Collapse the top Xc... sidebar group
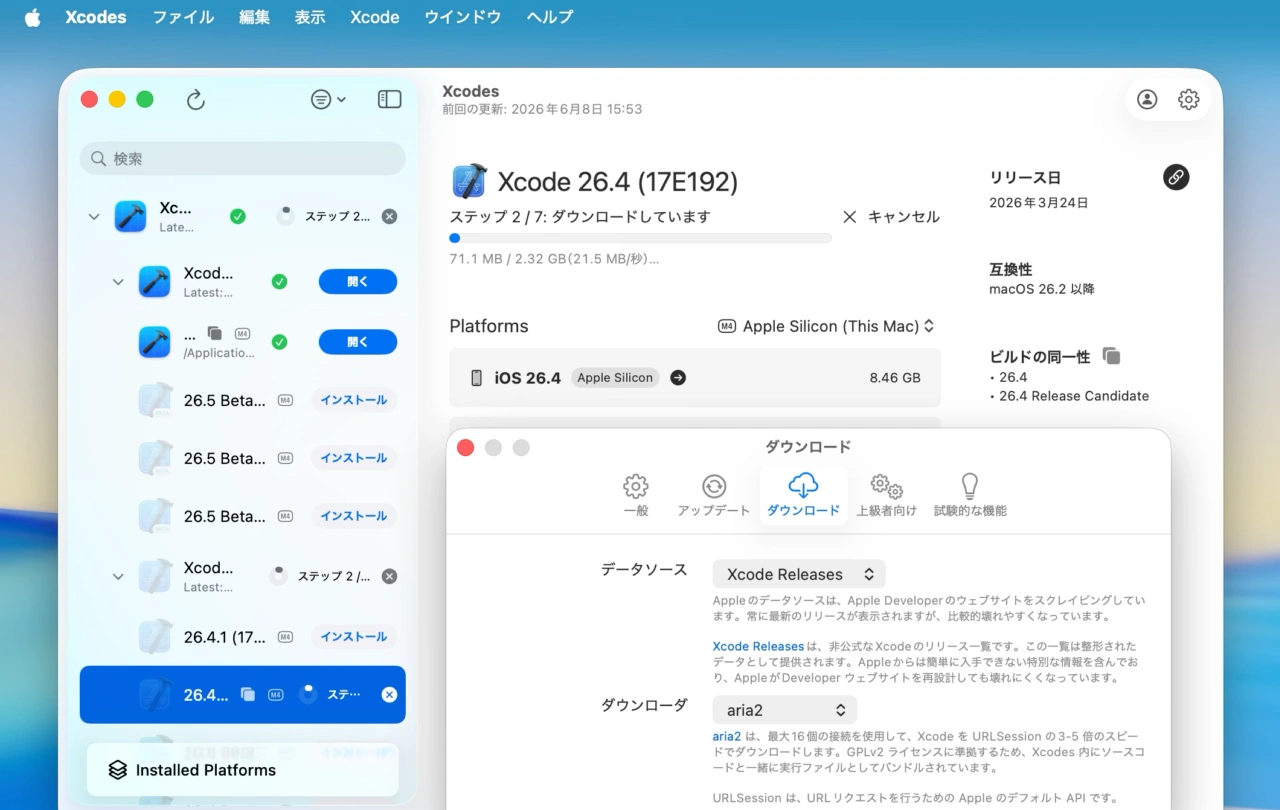Image resolution: width=1280 pixels, height=810 pixels. (94, 216)
